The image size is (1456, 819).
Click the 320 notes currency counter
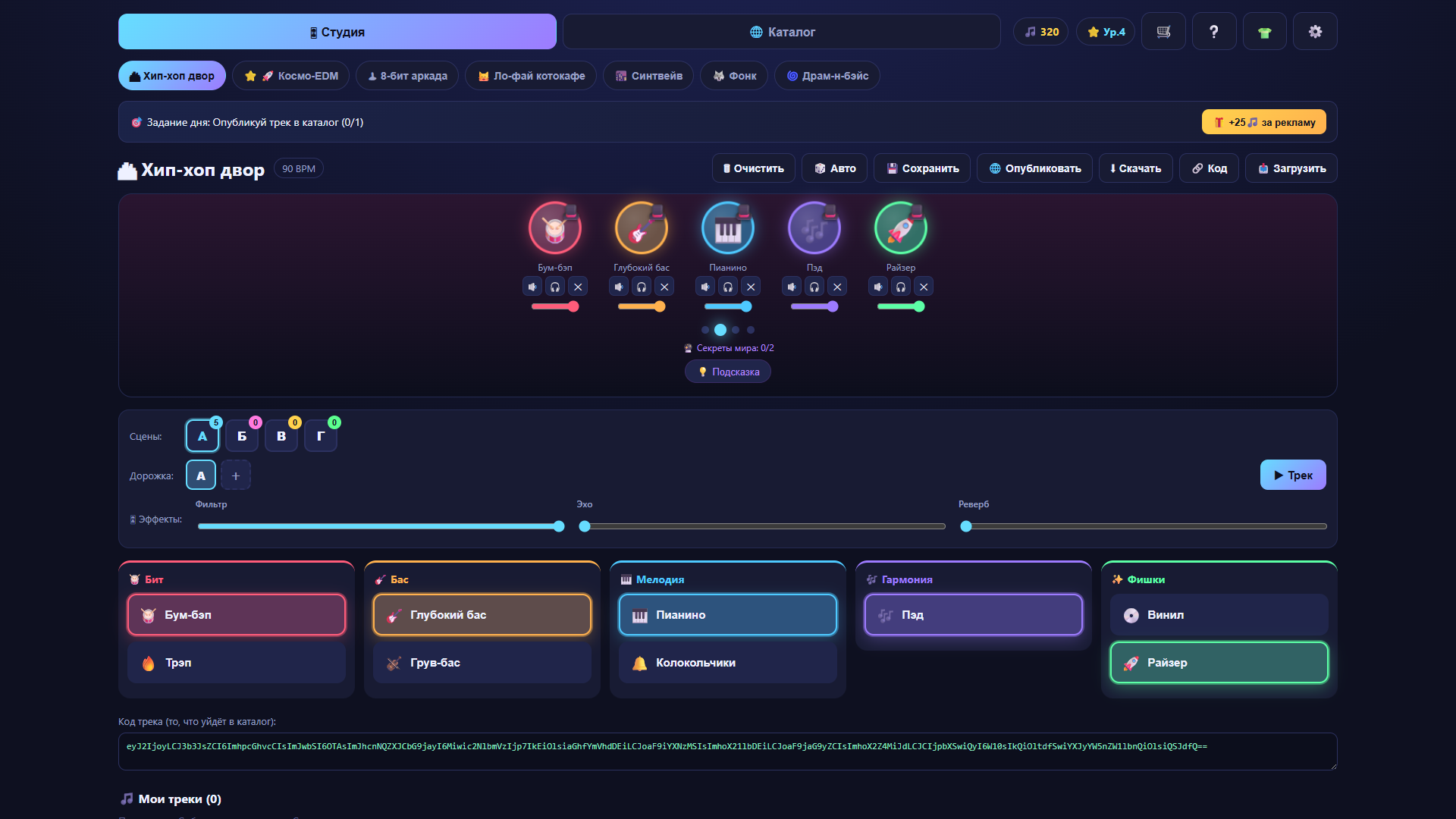coord(1041,32)
